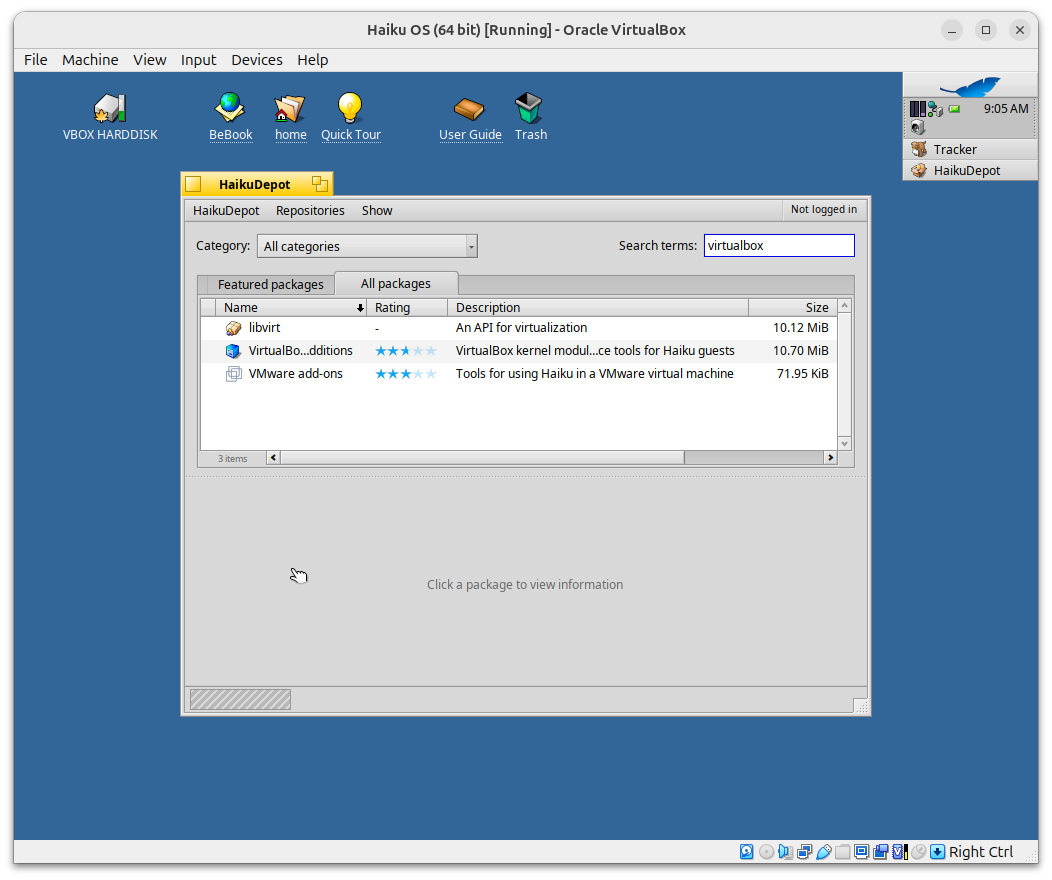1052x880 pixels.
Task: Click the "Right Ctrl" host key label
Action: (981, 852)
